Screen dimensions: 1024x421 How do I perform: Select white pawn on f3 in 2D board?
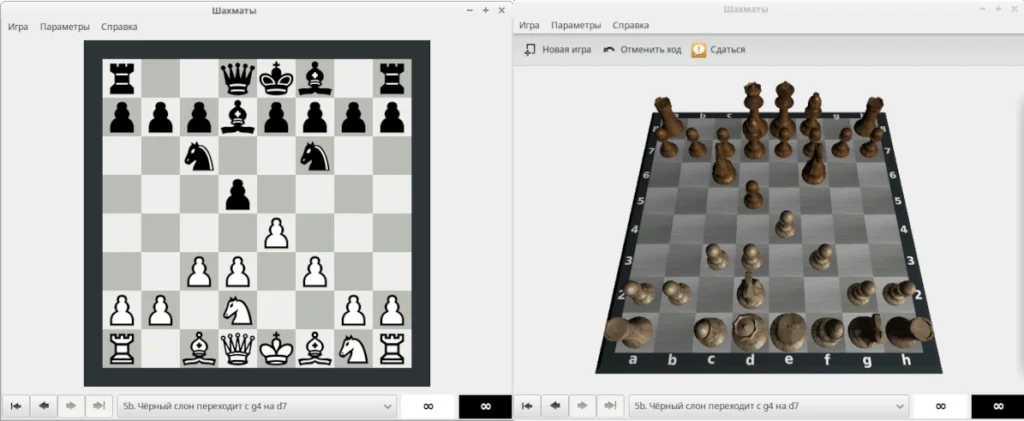(315, 272)
